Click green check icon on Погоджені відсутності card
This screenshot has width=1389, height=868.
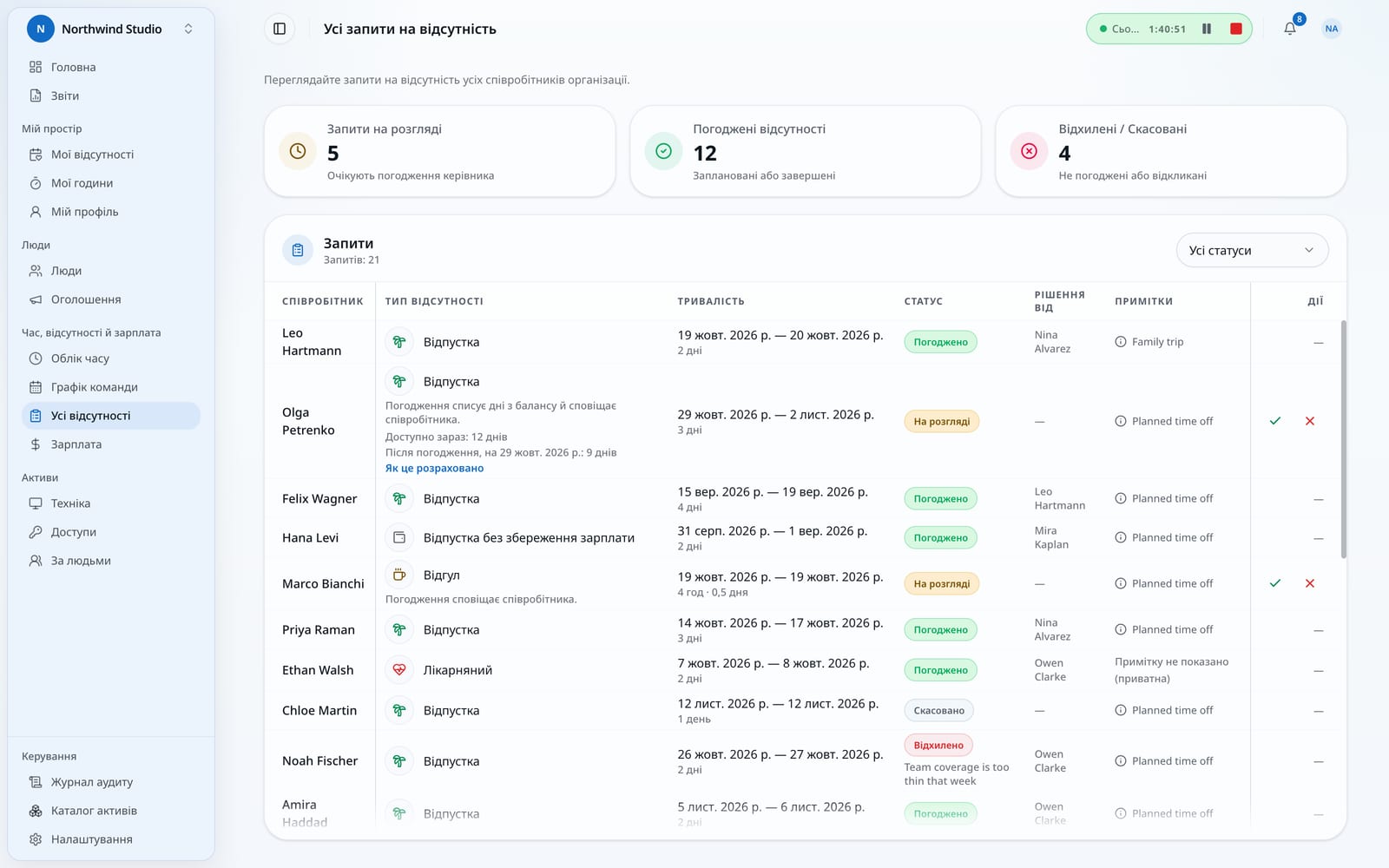click(x=663, y=151)
